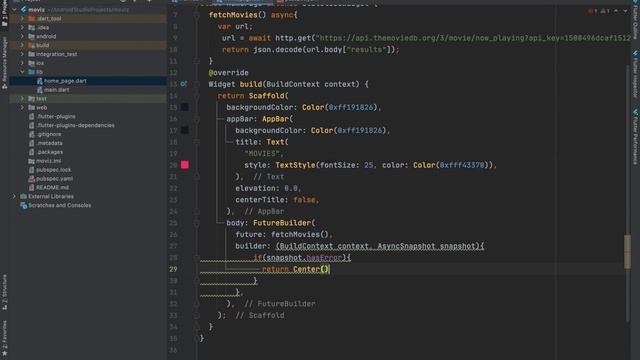
Task: Collapse the lib folder chevron
Action: (x=22, y=72)
